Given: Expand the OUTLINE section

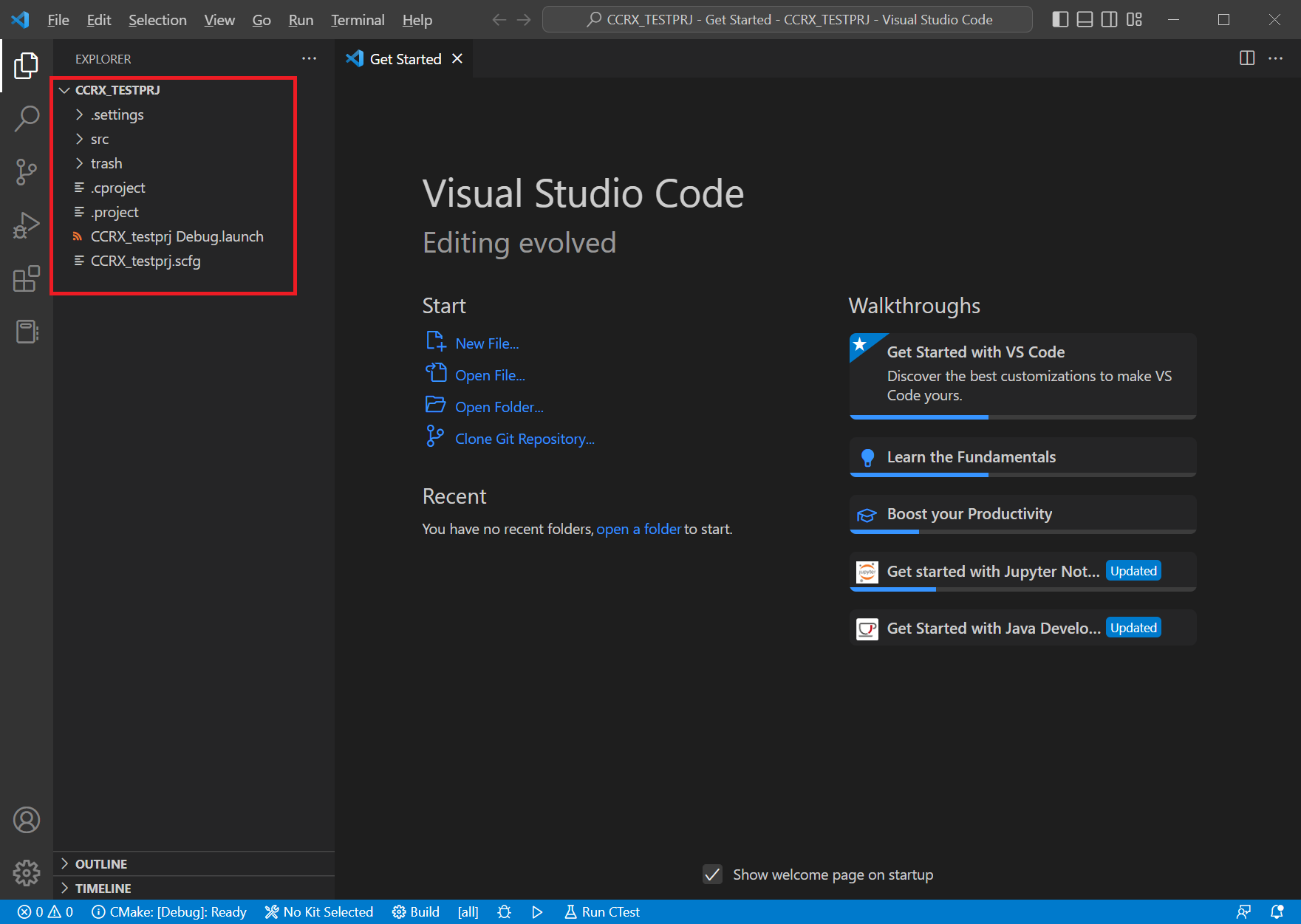Looking at the screenshot, I should [101, 864].
